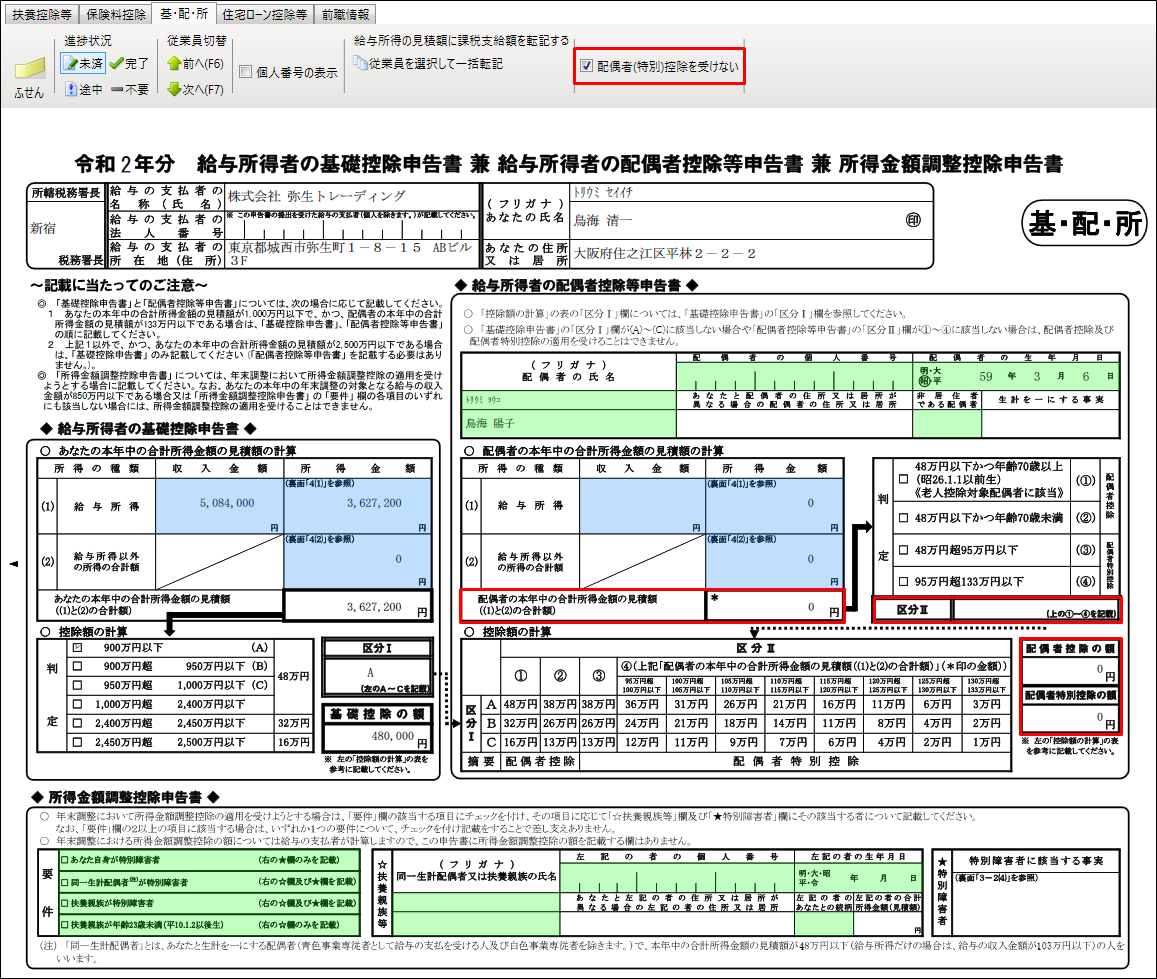Check 1,000万円超 2,400万円以下 box

tap(77, 705)
